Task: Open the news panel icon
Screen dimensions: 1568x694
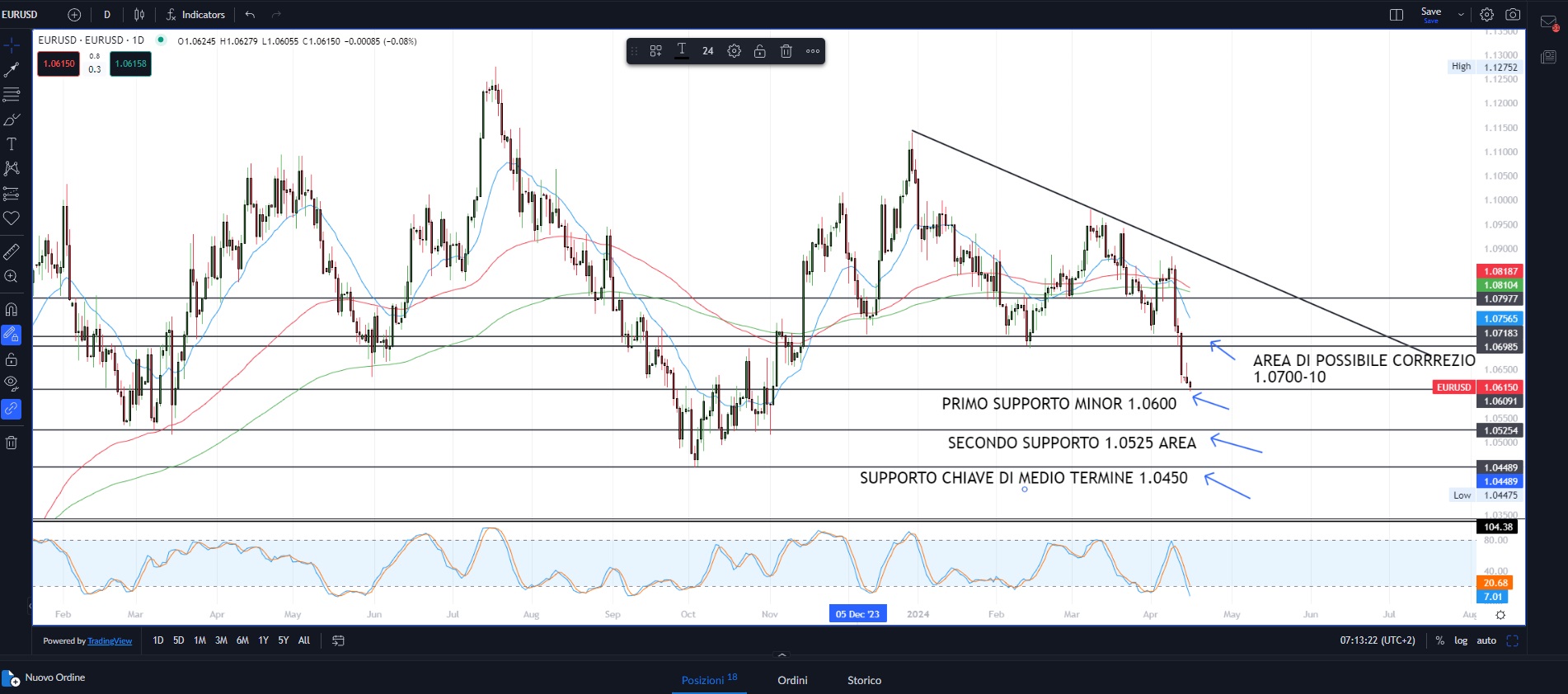Action: pos(1548,57)
